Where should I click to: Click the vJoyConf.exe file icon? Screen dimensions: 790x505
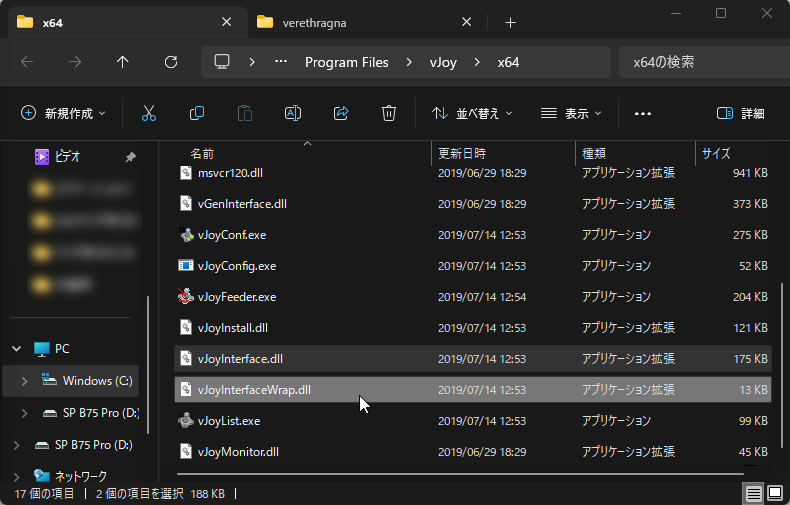(186, 235)
